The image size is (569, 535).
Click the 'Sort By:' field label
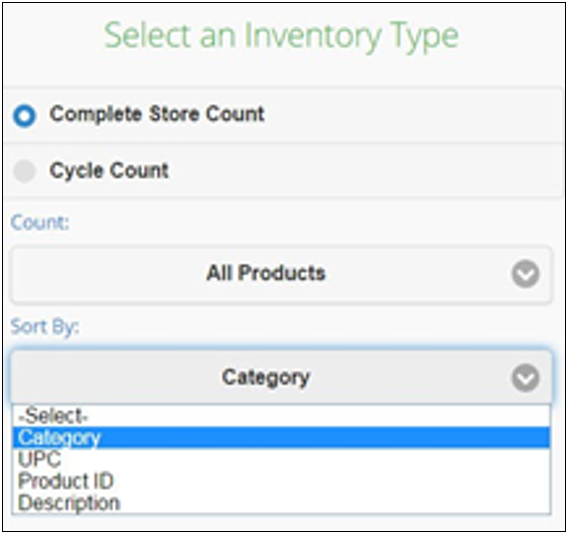(45, 327)
